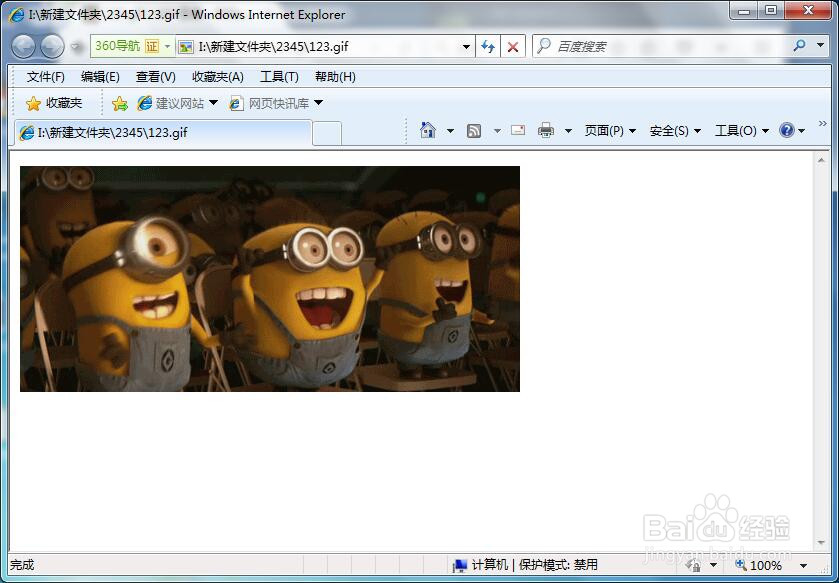Screen dimensions: 839x583
Task: Open the address bar history dropdown
Action: click(x=466, y=46)
